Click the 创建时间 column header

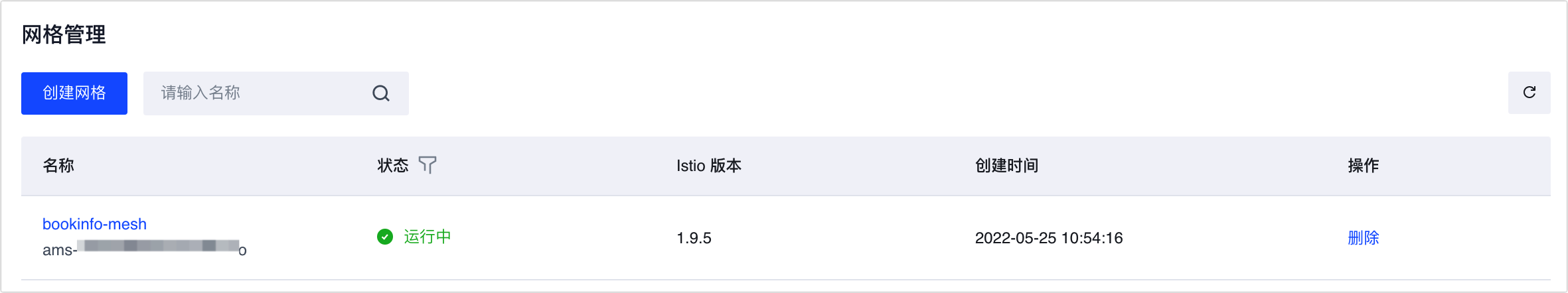click(x=1006, y=166)
